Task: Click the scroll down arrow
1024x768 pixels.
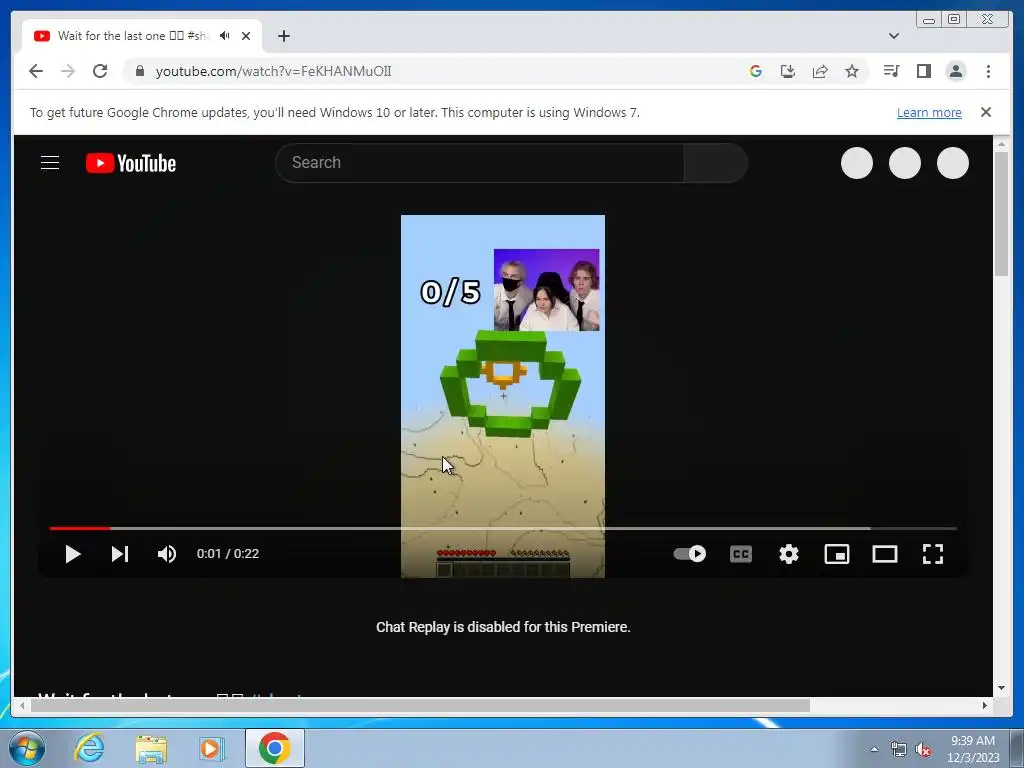Action: click(x=1002, y=688)
